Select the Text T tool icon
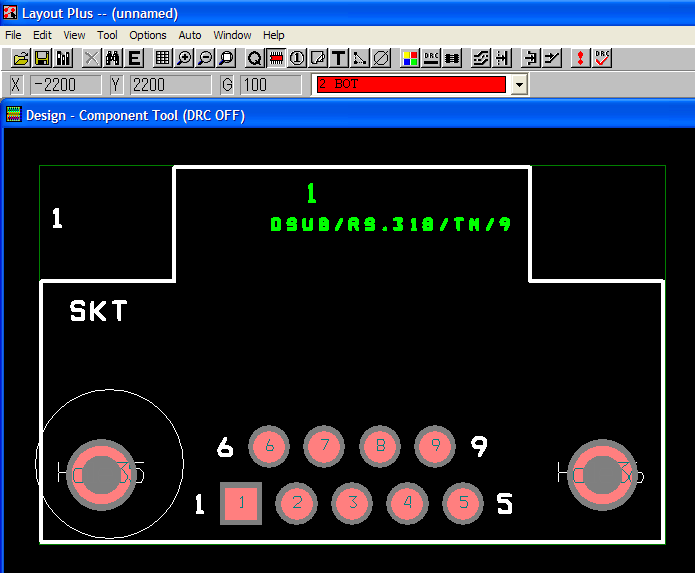 pos(339,58)
